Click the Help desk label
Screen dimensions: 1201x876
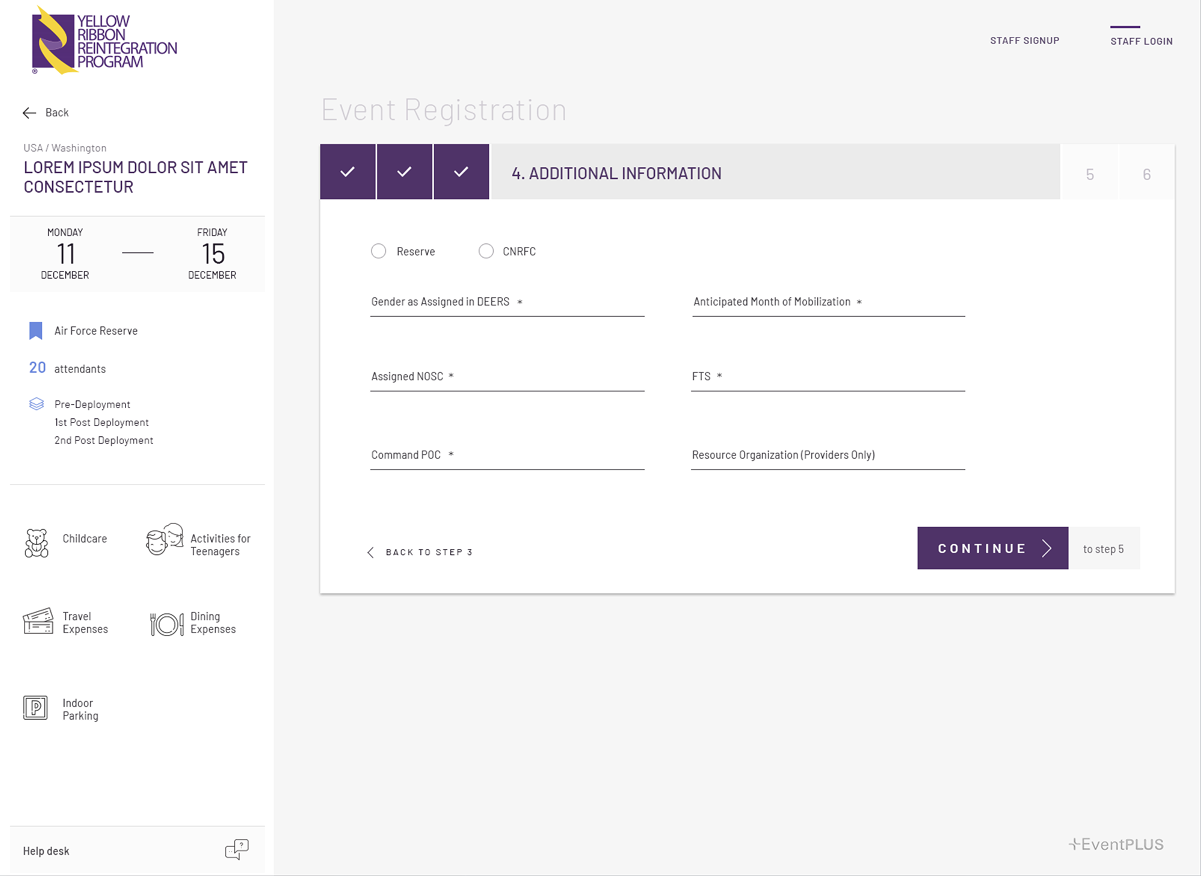pyautogui.click(x=46, y=851)
